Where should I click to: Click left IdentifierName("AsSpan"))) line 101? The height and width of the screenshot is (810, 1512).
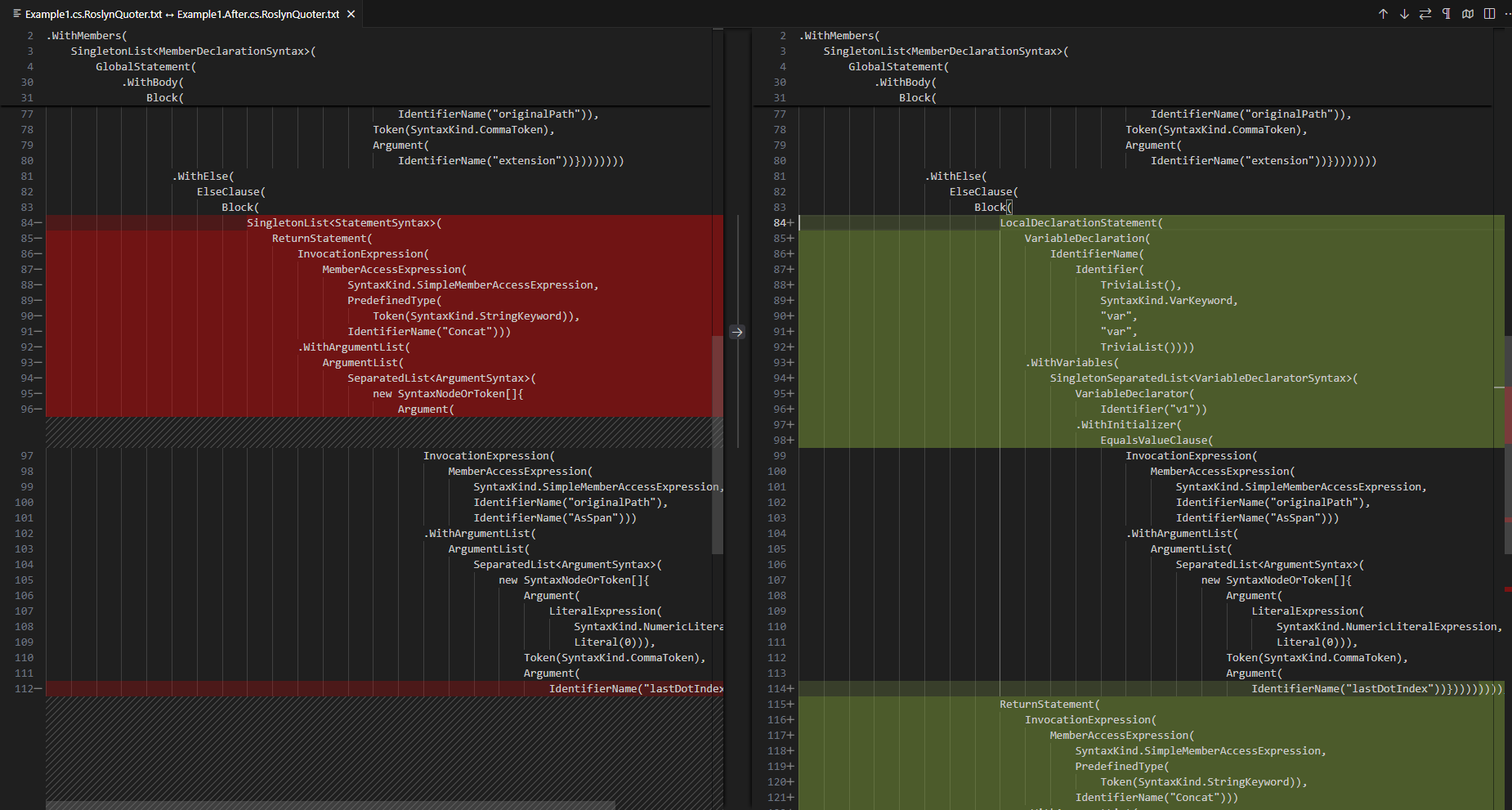555,517
